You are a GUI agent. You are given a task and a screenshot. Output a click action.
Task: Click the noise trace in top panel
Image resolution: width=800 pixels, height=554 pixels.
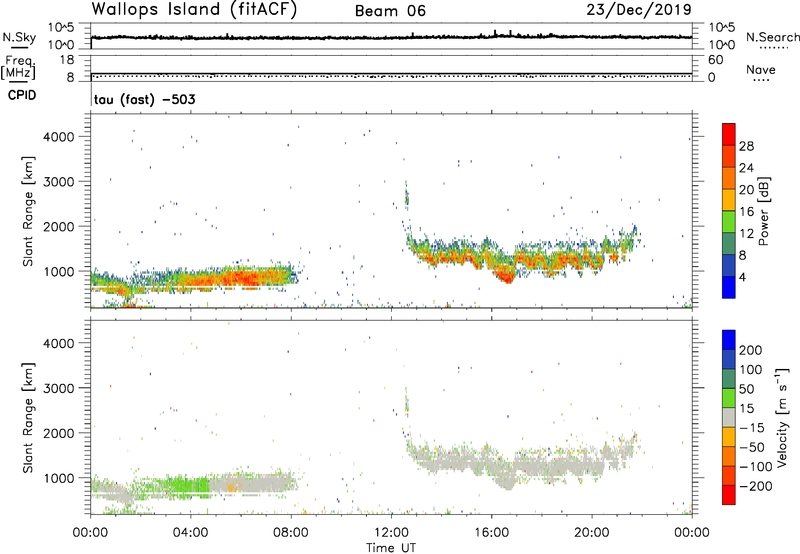(391, 37)
